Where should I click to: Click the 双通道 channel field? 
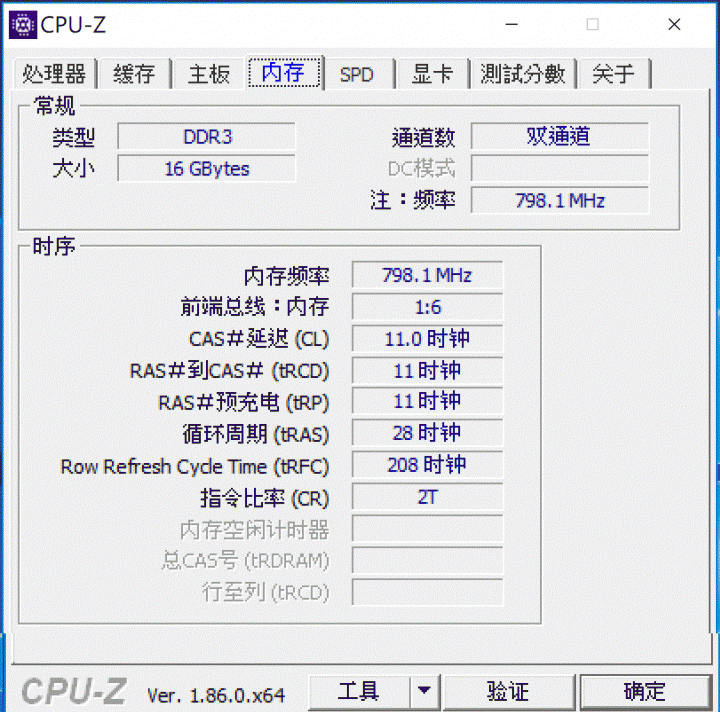pos(560,136)
